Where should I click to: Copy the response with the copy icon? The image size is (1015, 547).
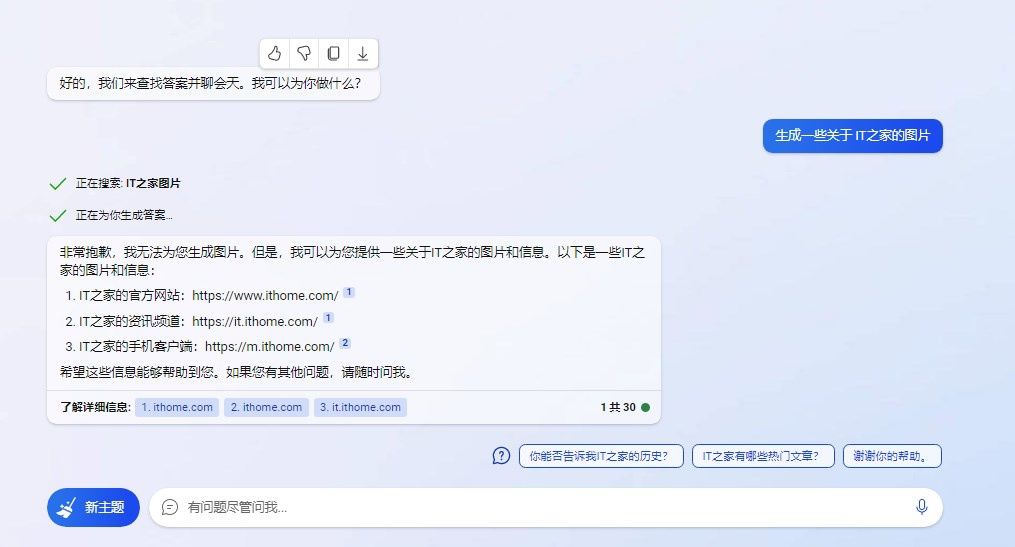(333, 53)
